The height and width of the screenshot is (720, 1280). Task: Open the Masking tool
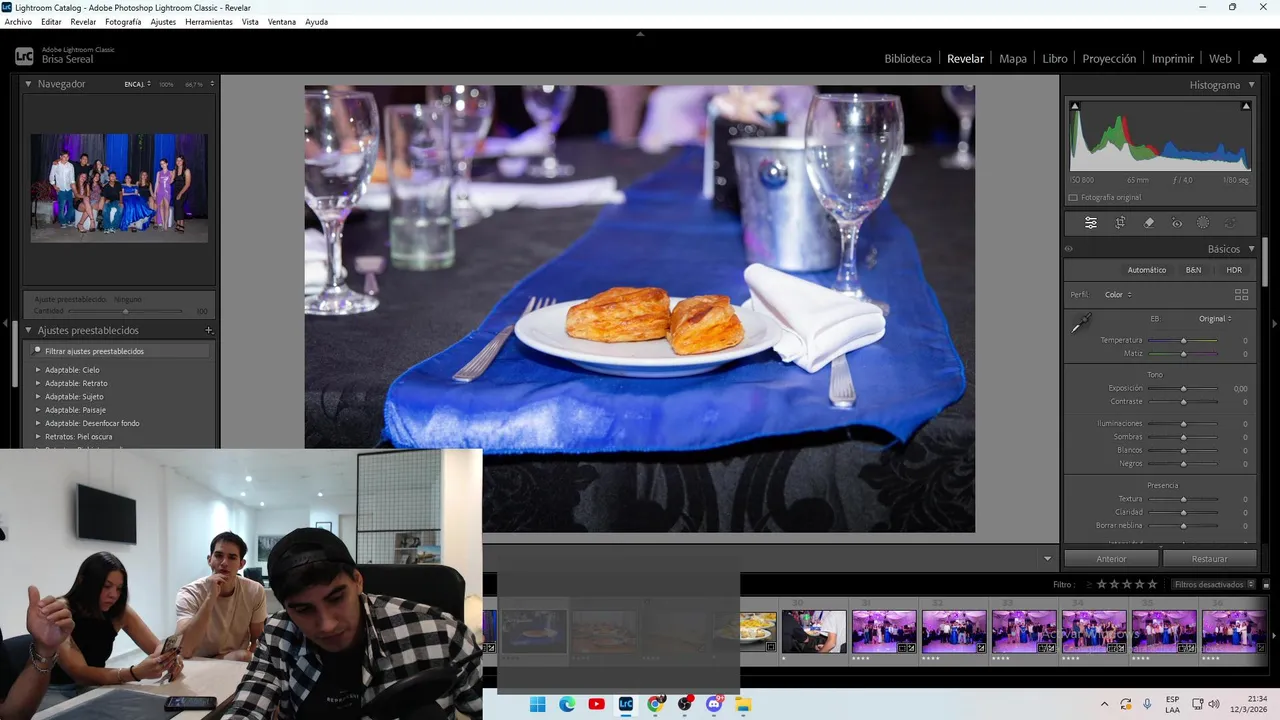coord(1203,223)
